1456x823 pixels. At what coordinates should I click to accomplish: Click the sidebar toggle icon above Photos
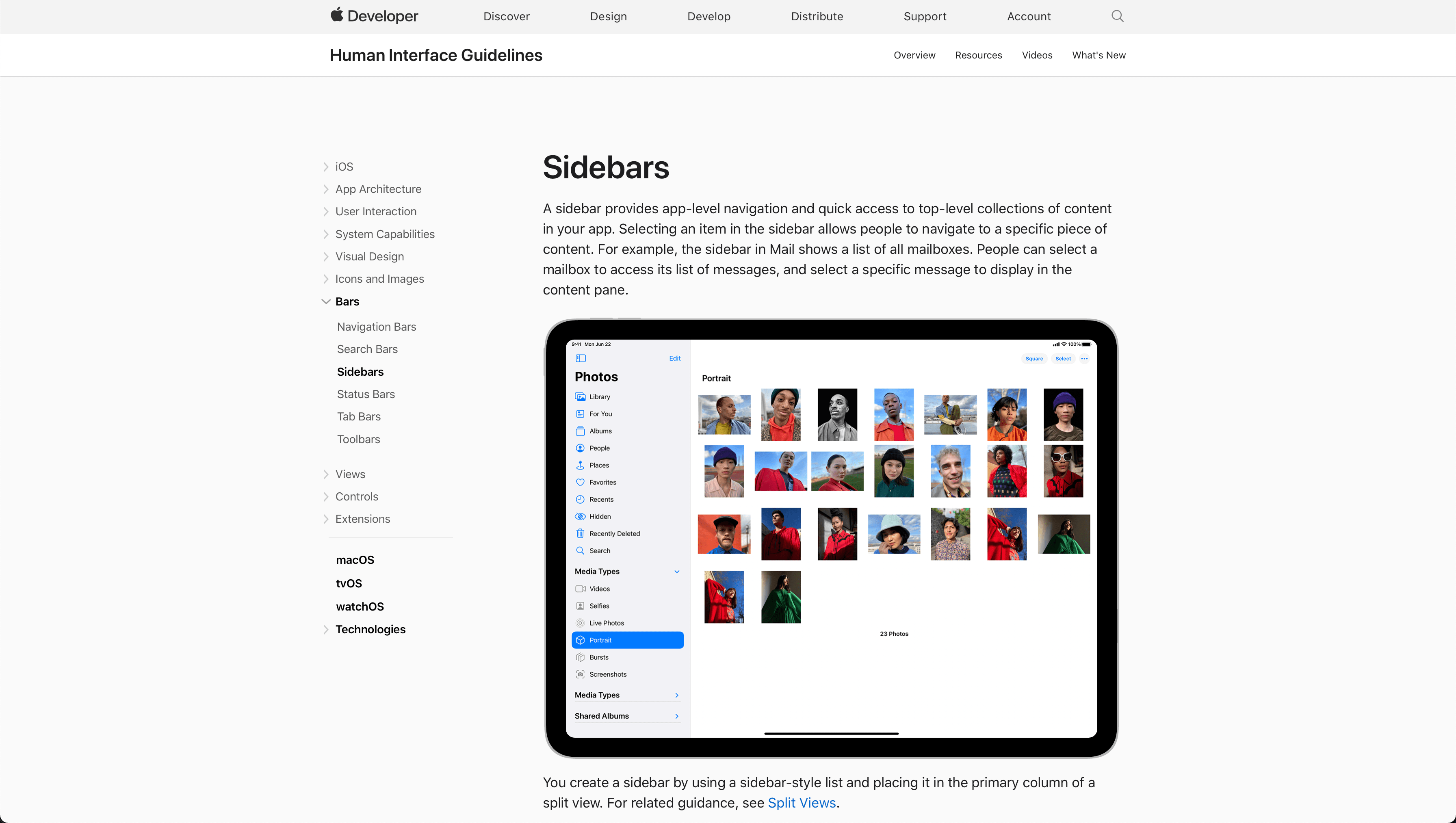click(x=581, y=358)
